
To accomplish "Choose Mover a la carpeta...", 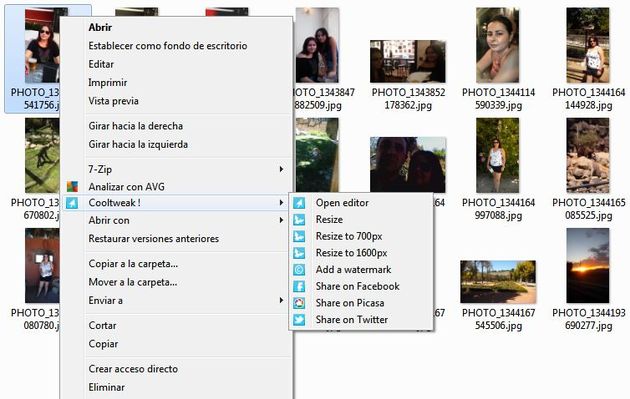I will tap(133, 282).
